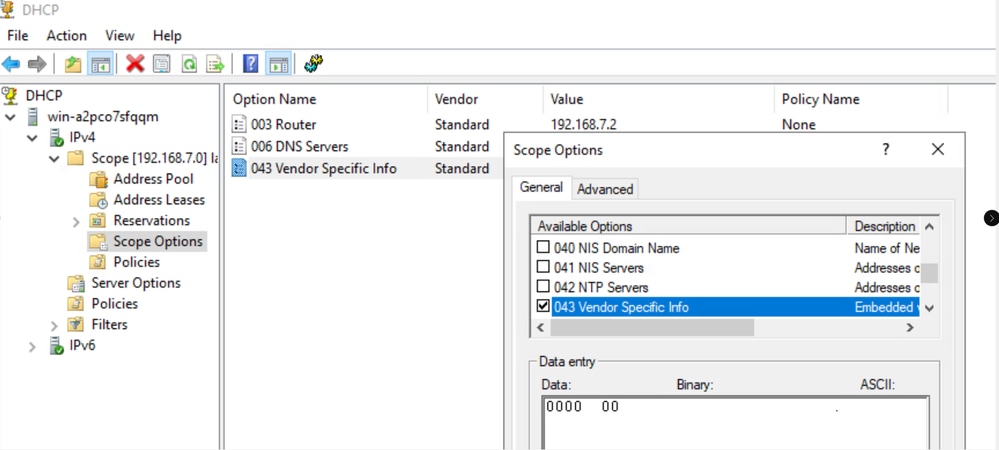This screenshot has height=450, width=999.
Task: Collapse the win-a2pco7sfqqm server node
Action: (10, 117)
